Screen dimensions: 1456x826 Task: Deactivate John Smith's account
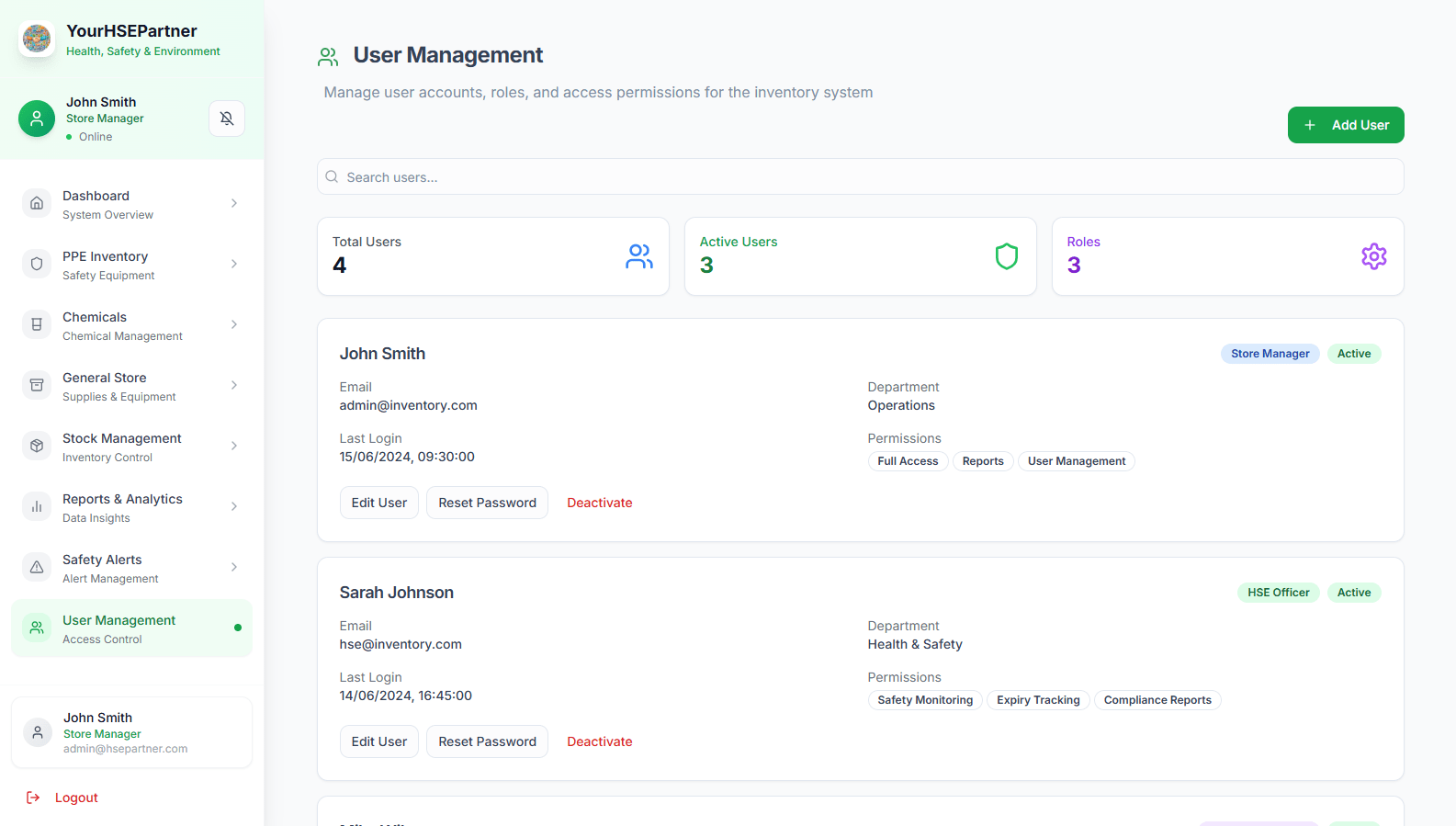(x=599, y=503)
